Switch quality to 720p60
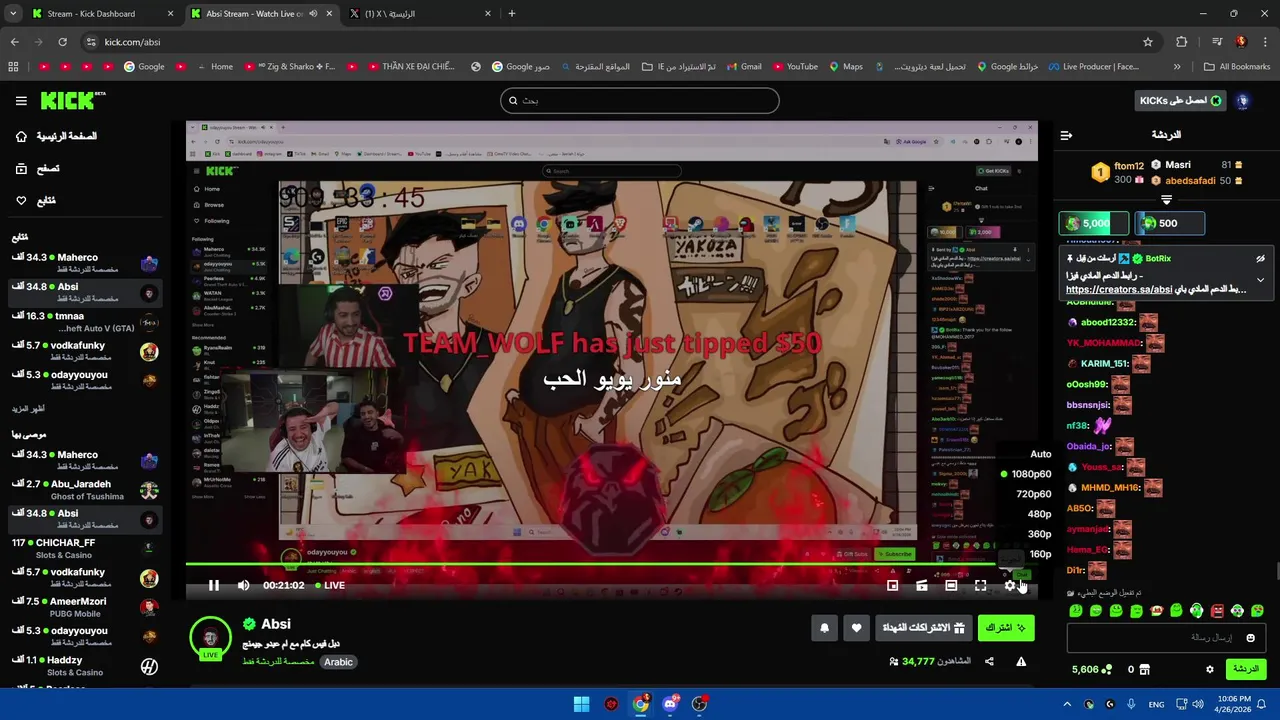This screenshot has height=720, width=1280. point(1033,494)
